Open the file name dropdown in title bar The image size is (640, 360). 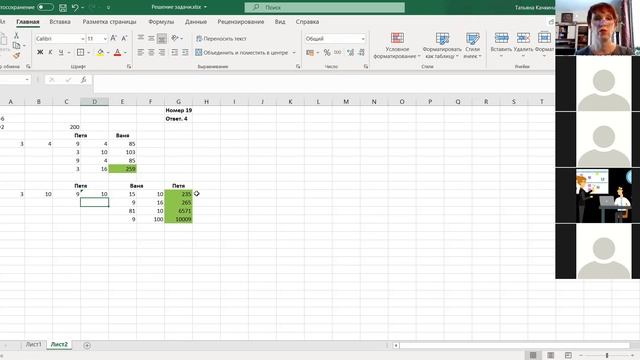click(x=205, y=7)
